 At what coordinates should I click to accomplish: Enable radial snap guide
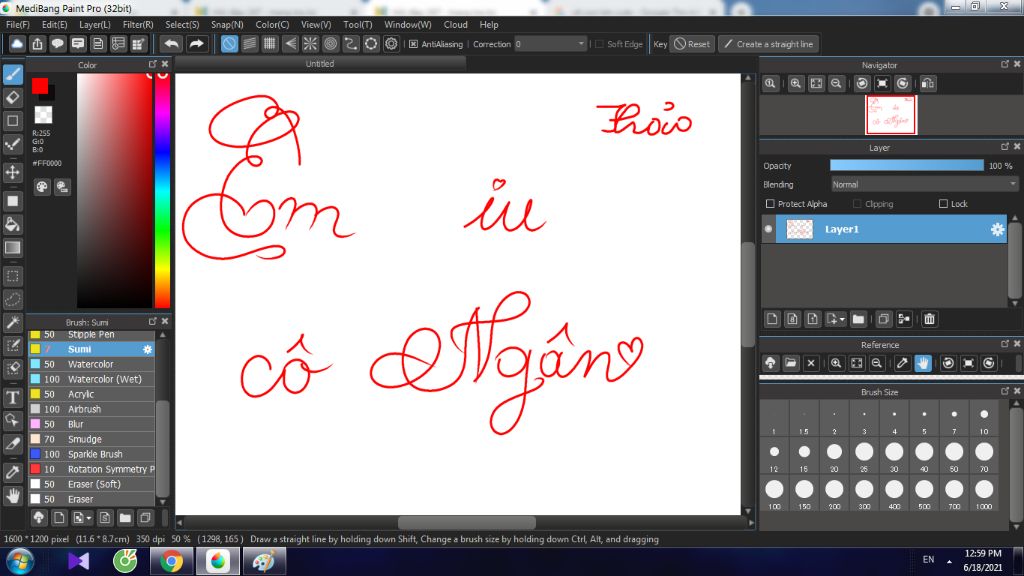(x=310, y=44)
